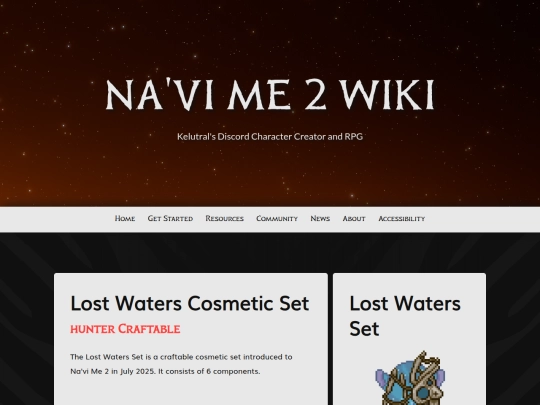Click the Lost Waters Cosmetic Set heading
This screenshot has height=405, width=540.
(x=190, y=303)
